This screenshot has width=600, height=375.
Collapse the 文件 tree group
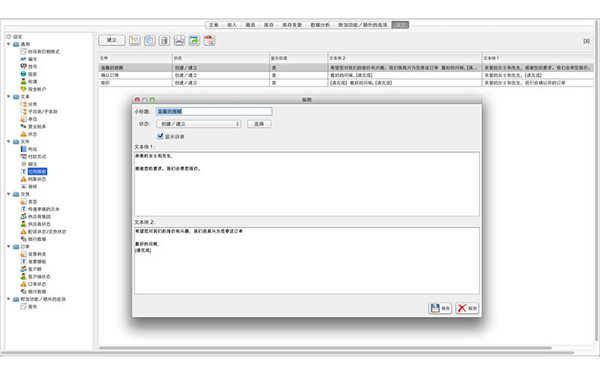pyautogui.click(x=8, y=142)
